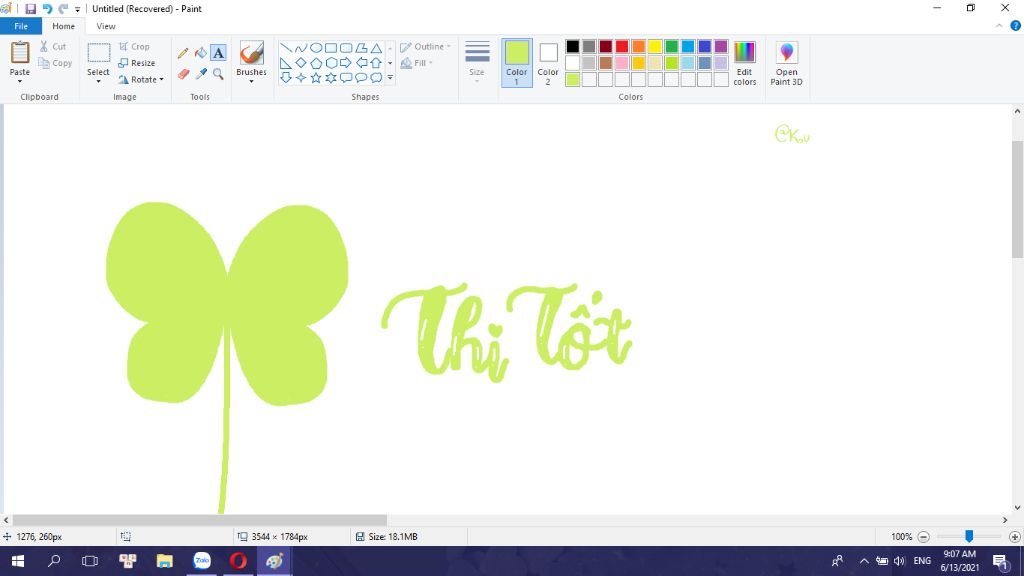Crop the image with the Crop button
The height and width of the screenshot is (576, 1024).
click(135, 46)
